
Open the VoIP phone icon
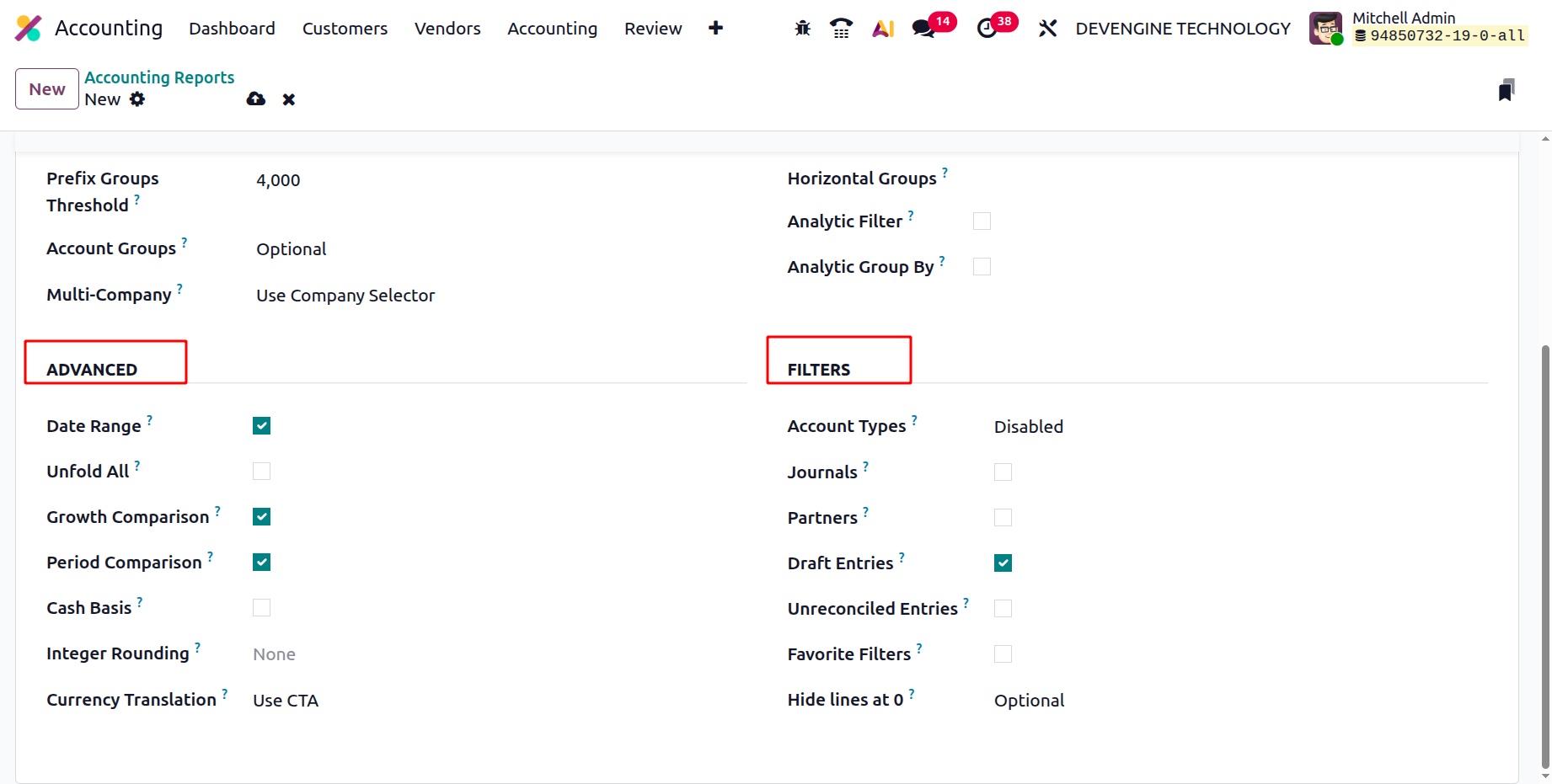point(841,29)
